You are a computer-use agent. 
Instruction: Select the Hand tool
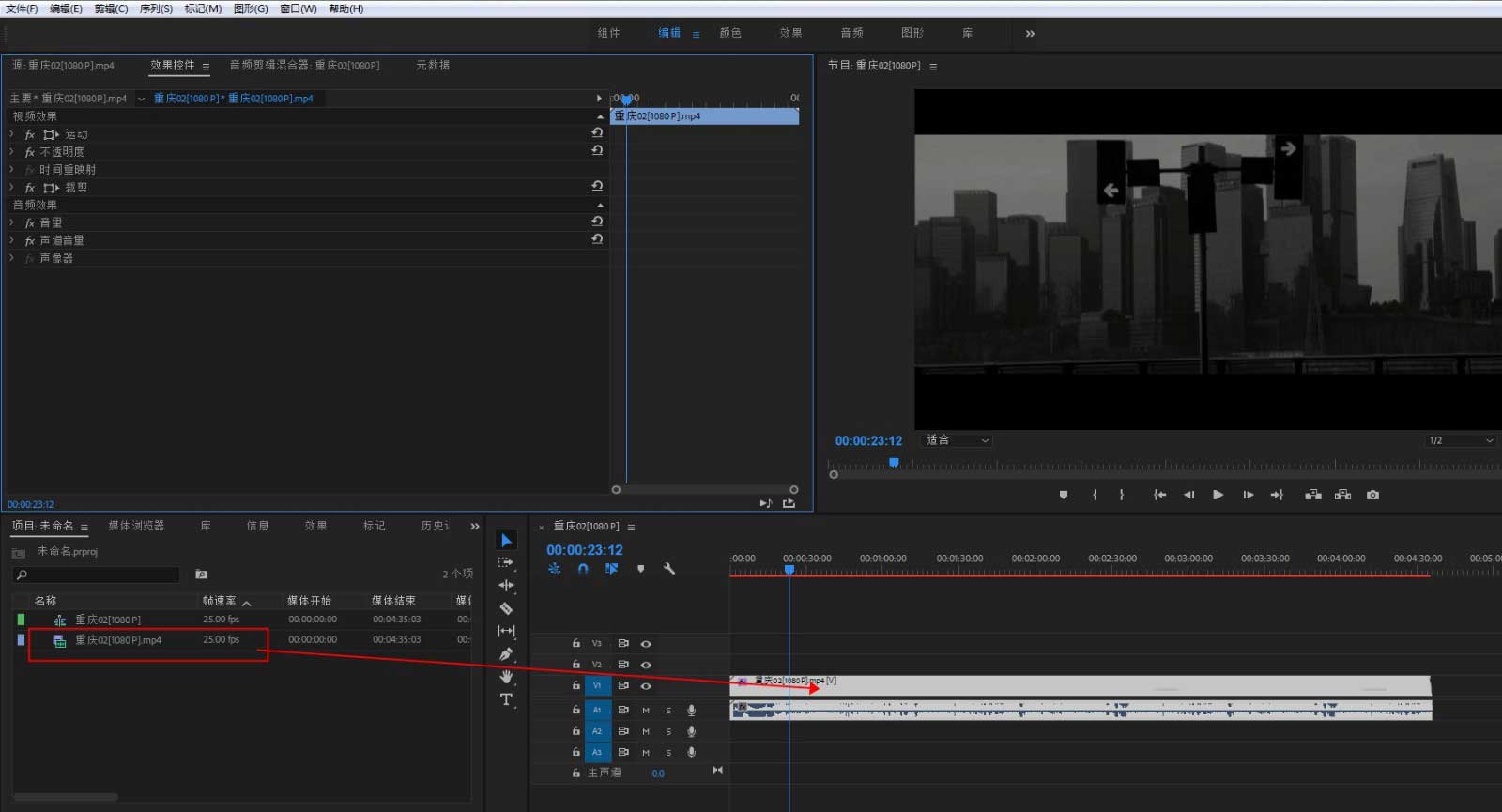[x=506, y=677]
